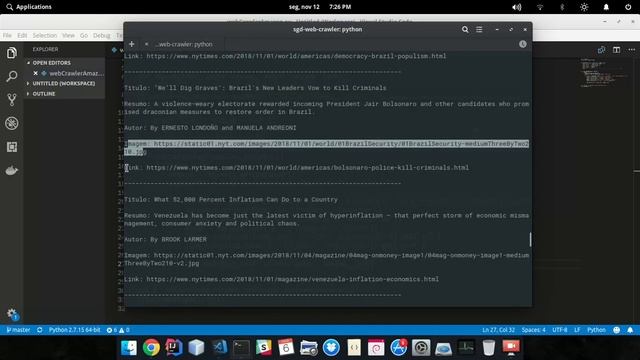The width and height of the screenshot is (640, 360).
Task: Open the Debug view (crossed-bug icon)
Action: click(x=12, y=123)
